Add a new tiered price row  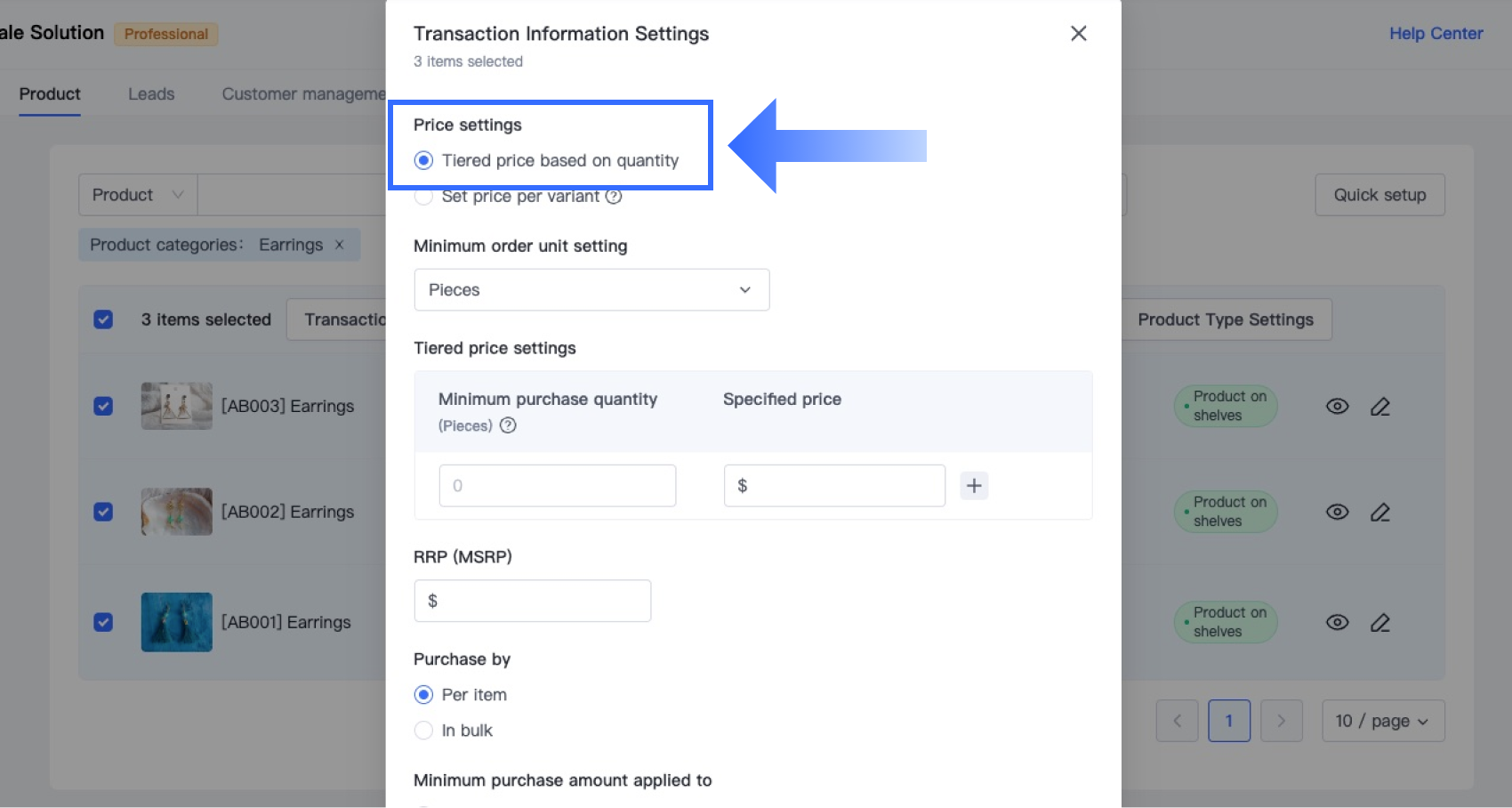(974, 486)
